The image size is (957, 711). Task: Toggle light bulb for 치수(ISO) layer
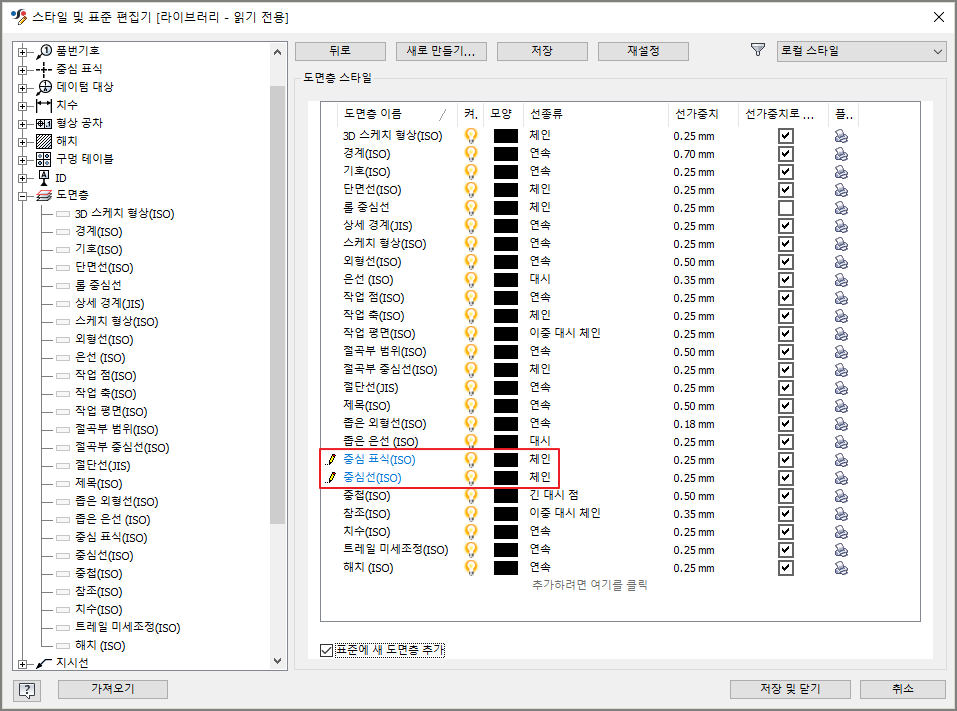click(x=471, y=532)
